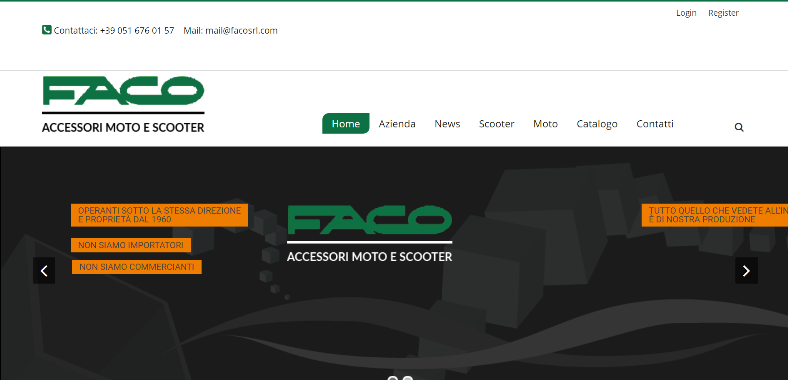The width and height of the screenshot is (788, 380).
Task: Click the 'TUTTO QUELLO CHE VEDETE' orange banner
Action: coord(715,215)
